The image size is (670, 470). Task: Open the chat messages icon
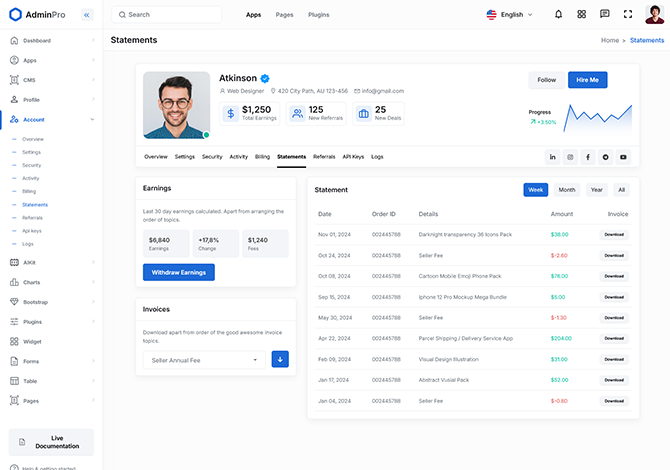[x=604, y=15]
